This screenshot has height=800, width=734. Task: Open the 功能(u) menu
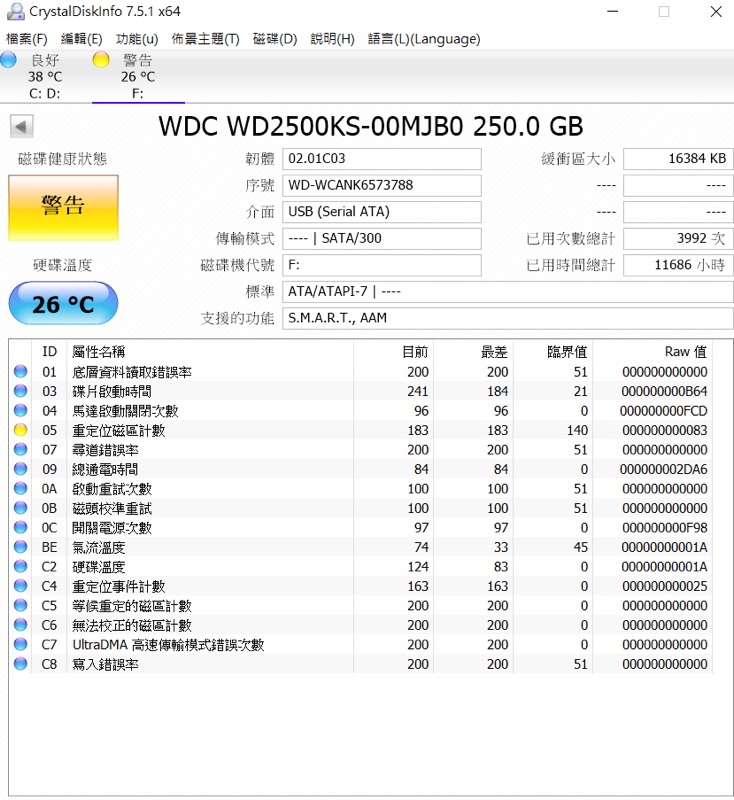(x=136, y=39)
